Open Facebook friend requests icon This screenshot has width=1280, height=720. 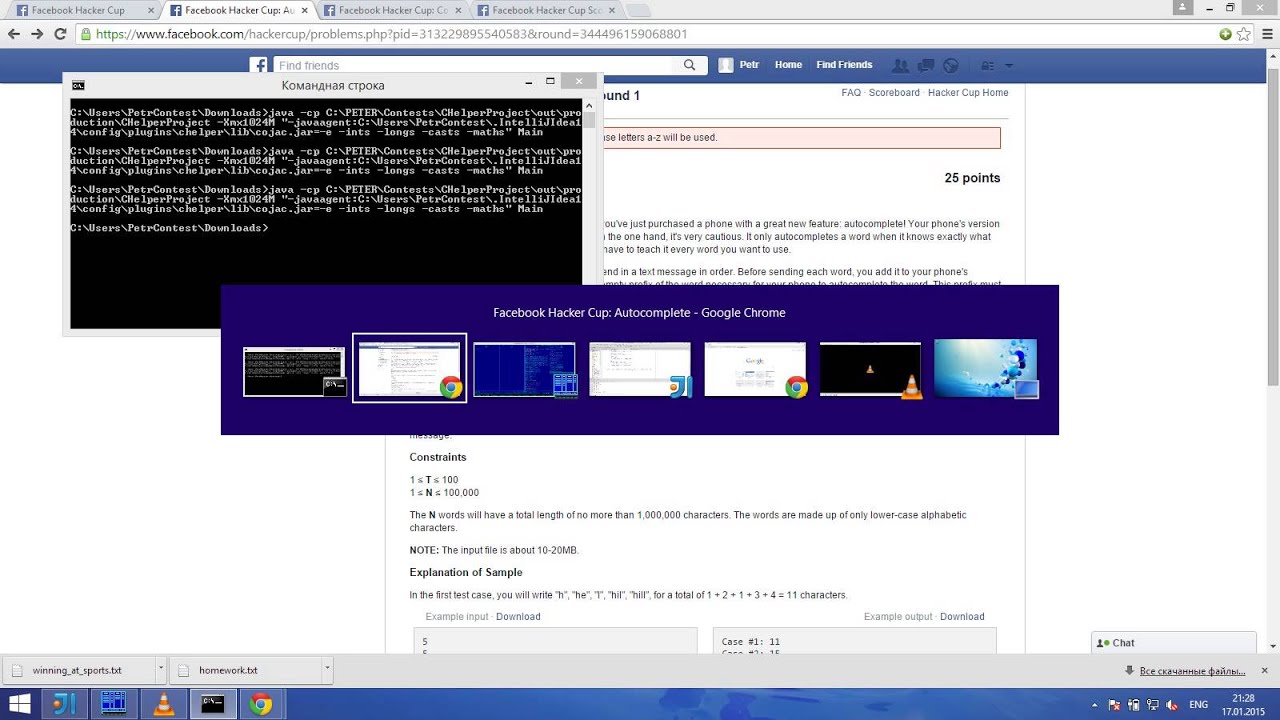pyautogui.click(x=901, y=65)
